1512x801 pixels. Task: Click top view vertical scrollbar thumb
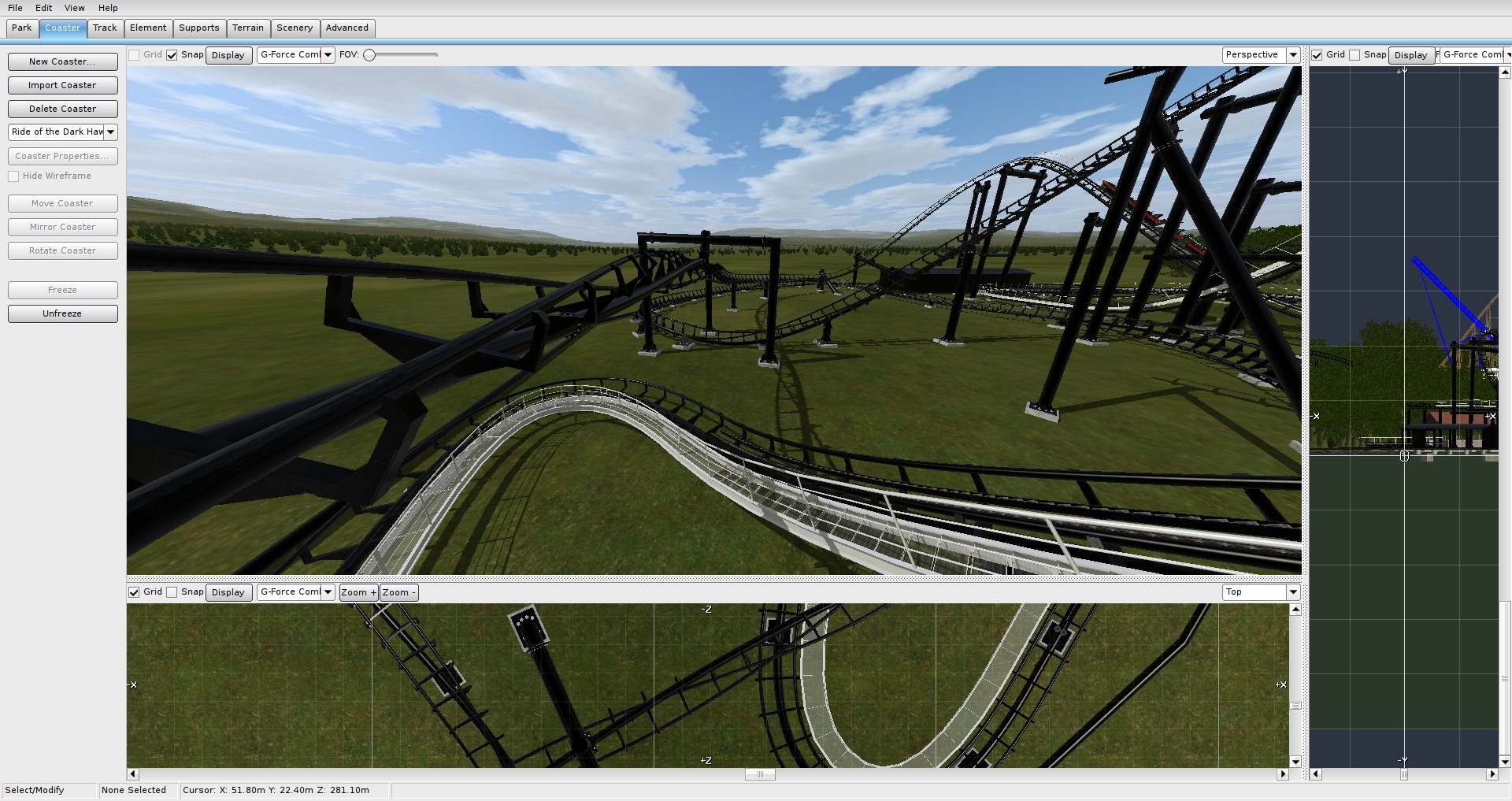click(x=1295, y=706)
